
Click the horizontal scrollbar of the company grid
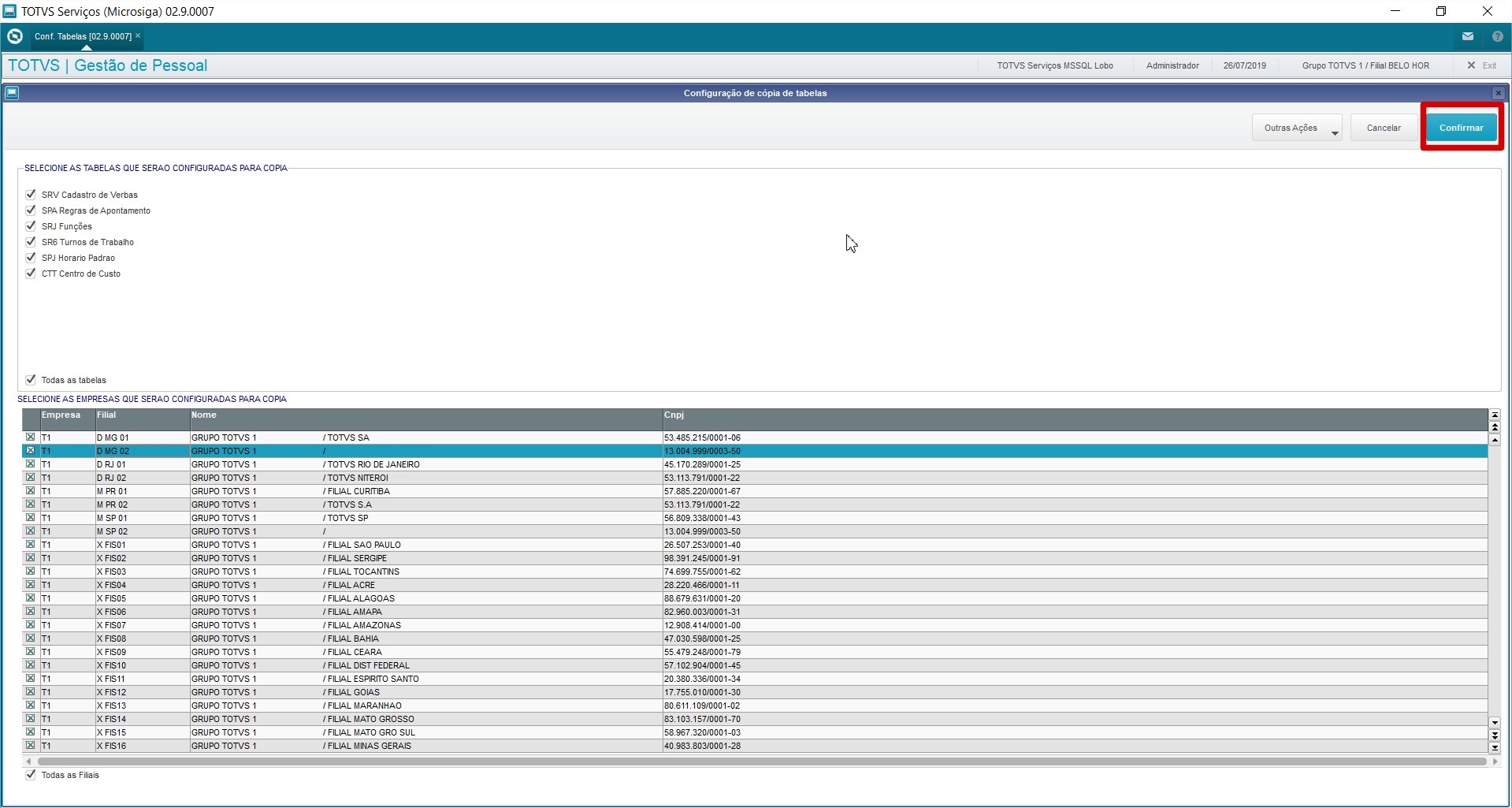pos(761,761)
